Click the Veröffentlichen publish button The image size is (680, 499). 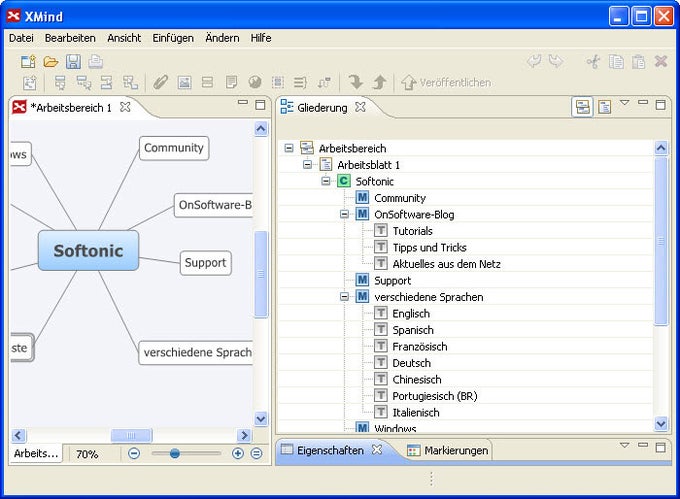(x=446, y=82)
